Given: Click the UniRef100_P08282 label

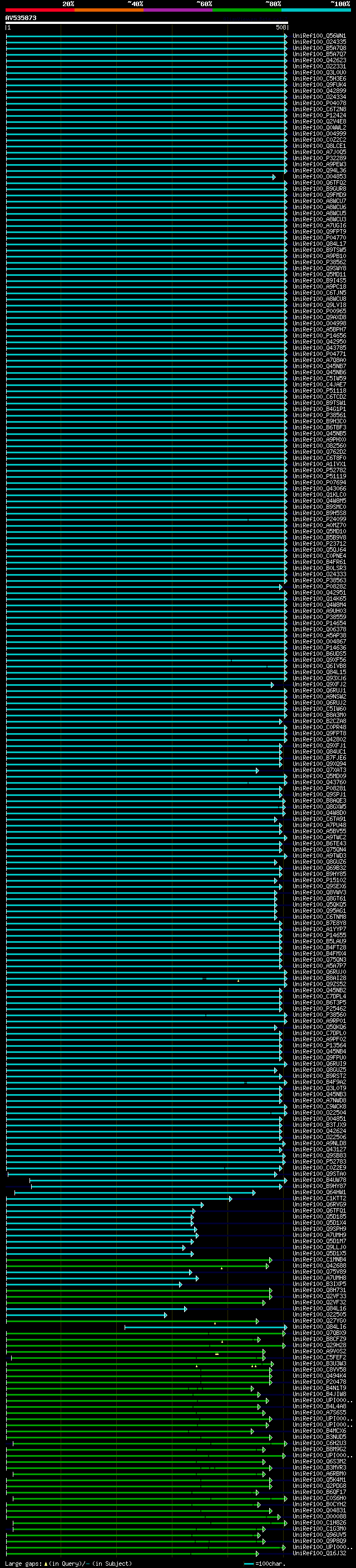Looking at the screenshot, I should click(319, 587).
